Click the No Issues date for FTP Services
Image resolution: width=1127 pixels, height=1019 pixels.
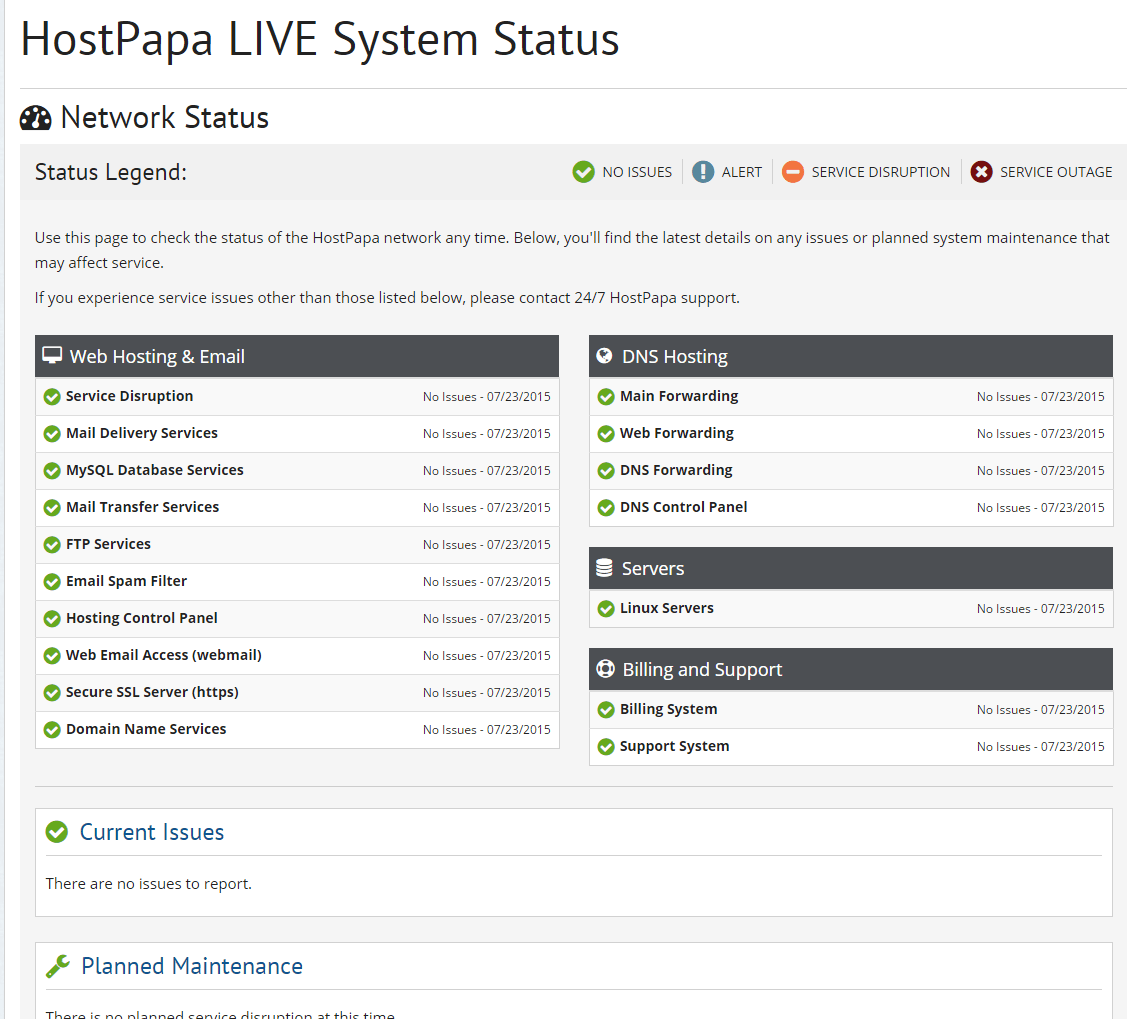[487, 545]
